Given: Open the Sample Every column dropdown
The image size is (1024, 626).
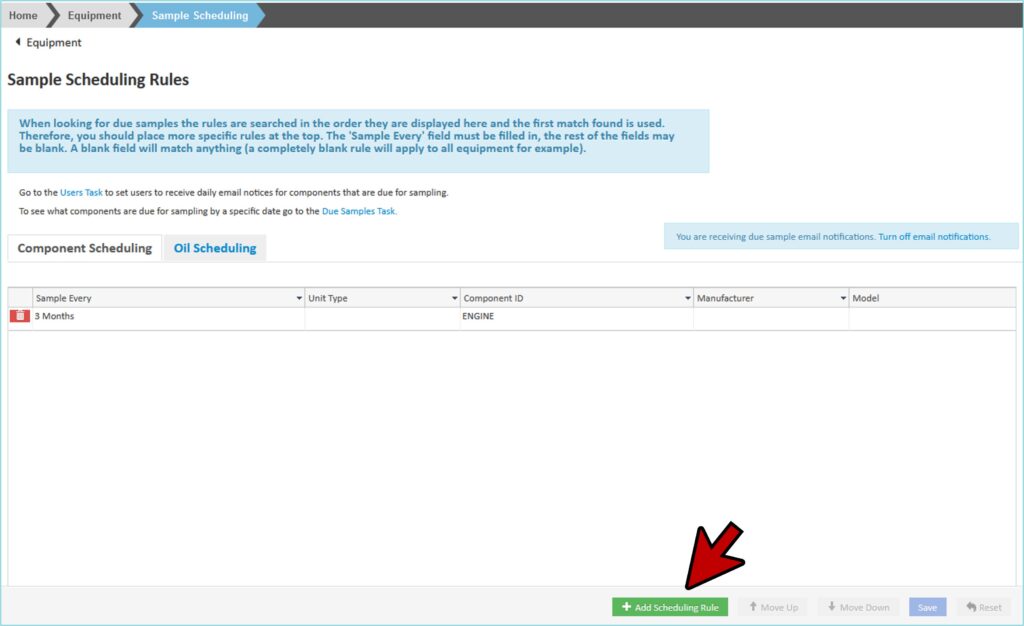Looking at the screenshot, I should pyautogui.click(x=299, y=298).
